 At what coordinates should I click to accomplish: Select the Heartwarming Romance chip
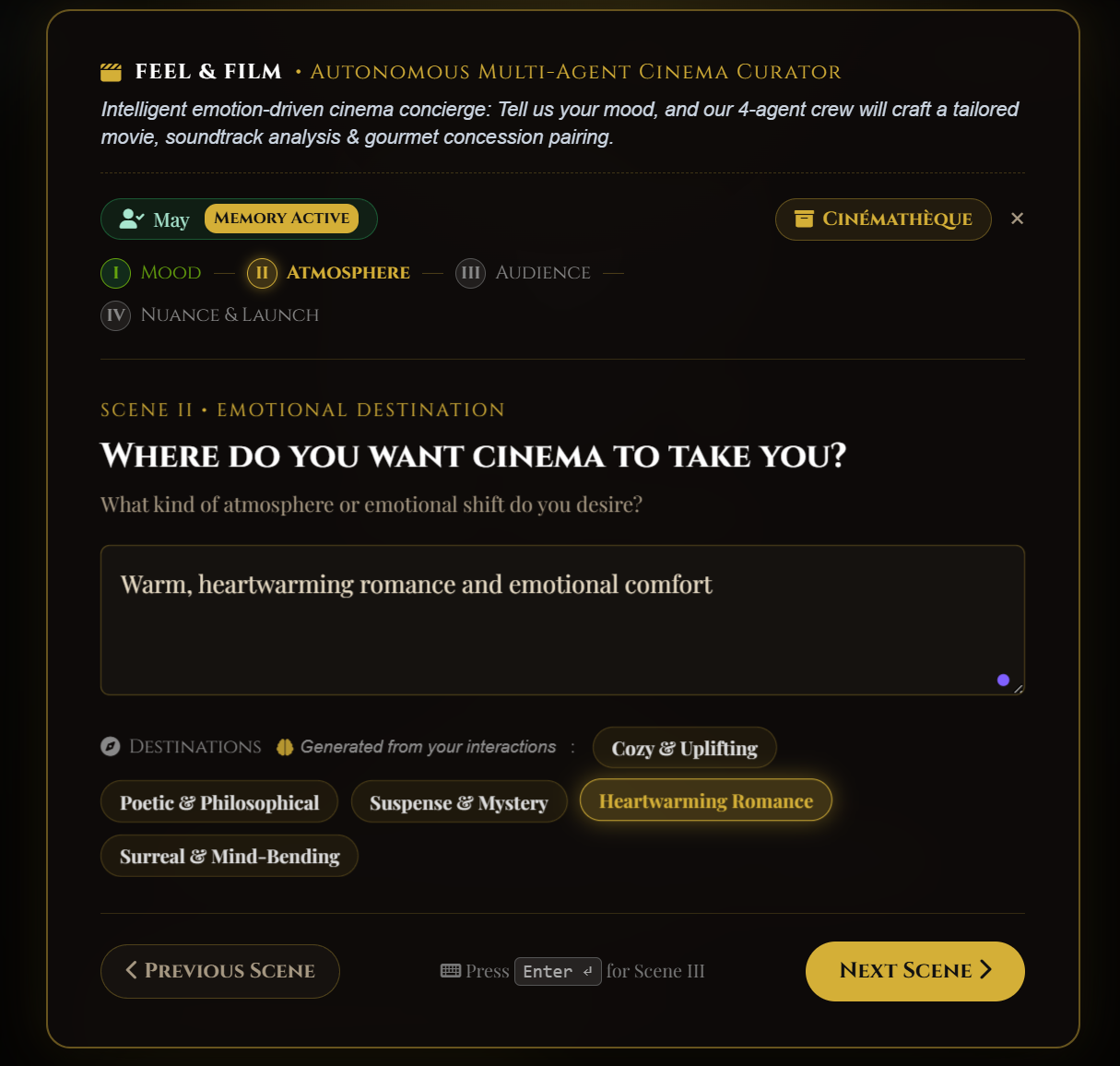coord(705,800)
